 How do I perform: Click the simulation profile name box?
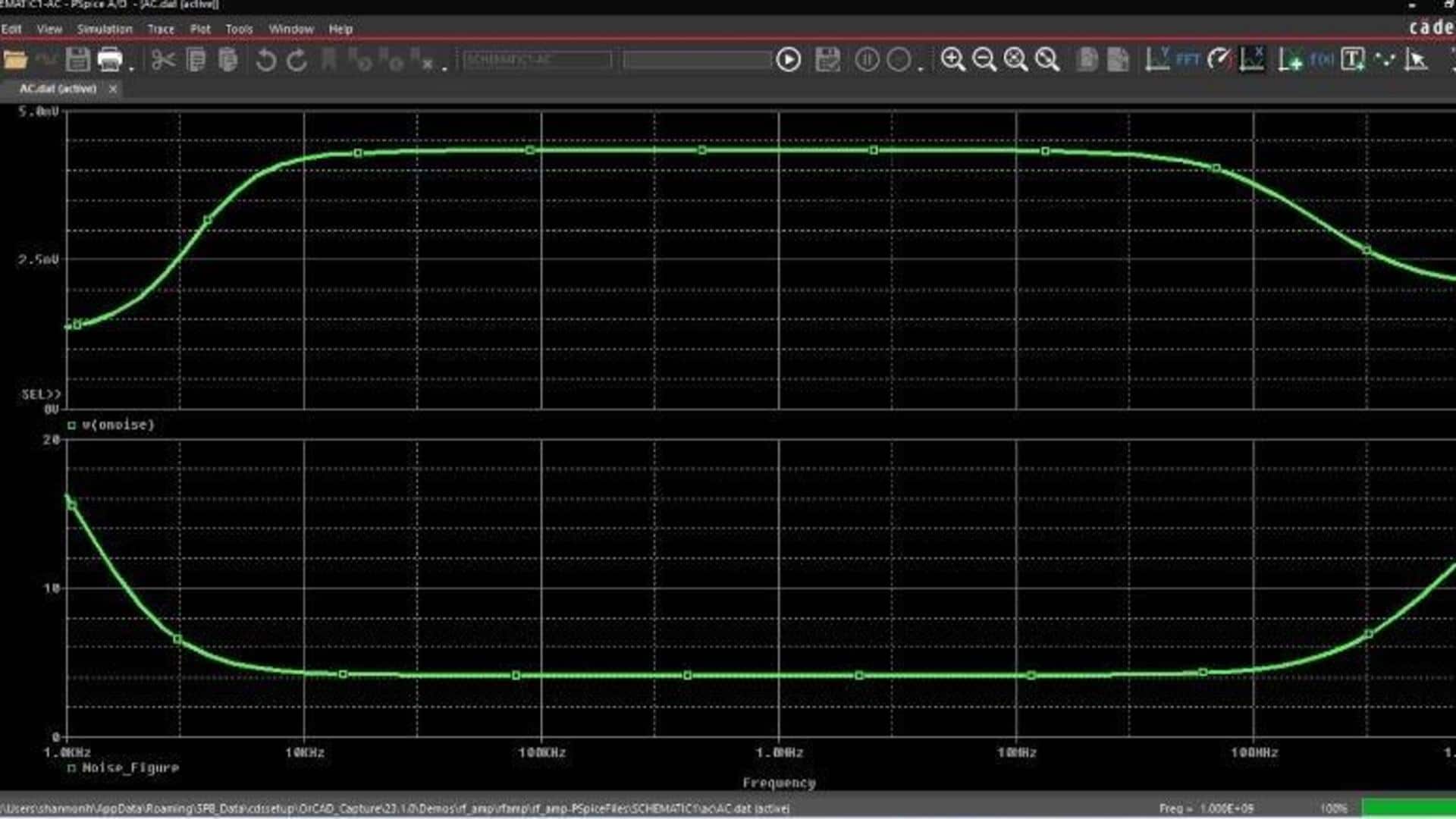[537, 59]
